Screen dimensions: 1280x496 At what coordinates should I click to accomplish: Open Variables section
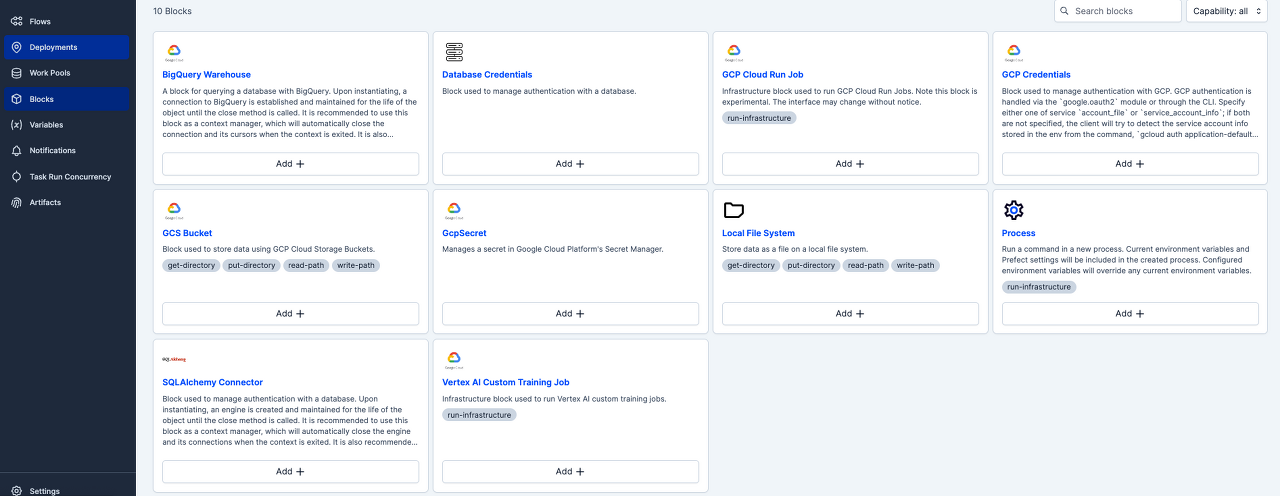[65, 125]
